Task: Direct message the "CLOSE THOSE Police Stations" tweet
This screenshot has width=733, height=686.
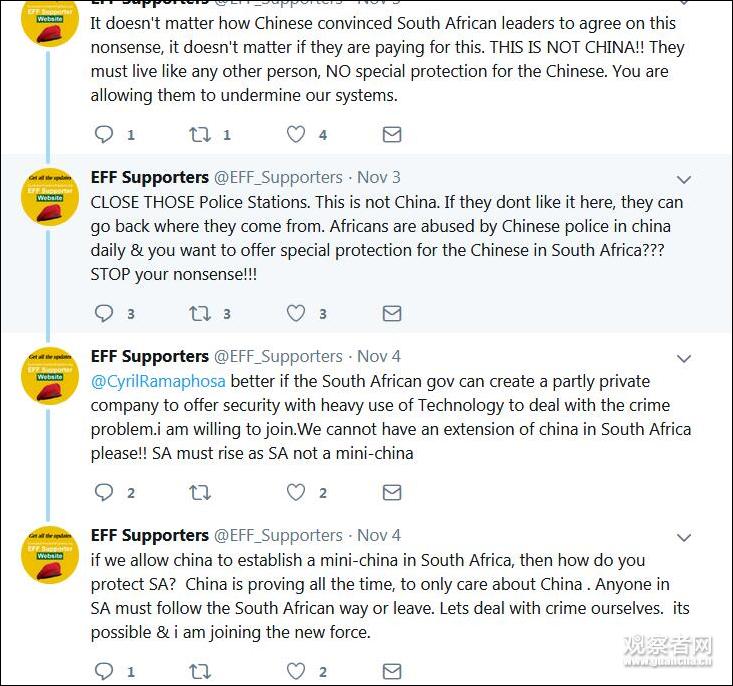Action: pyautogui.click(x=392, y=313)
